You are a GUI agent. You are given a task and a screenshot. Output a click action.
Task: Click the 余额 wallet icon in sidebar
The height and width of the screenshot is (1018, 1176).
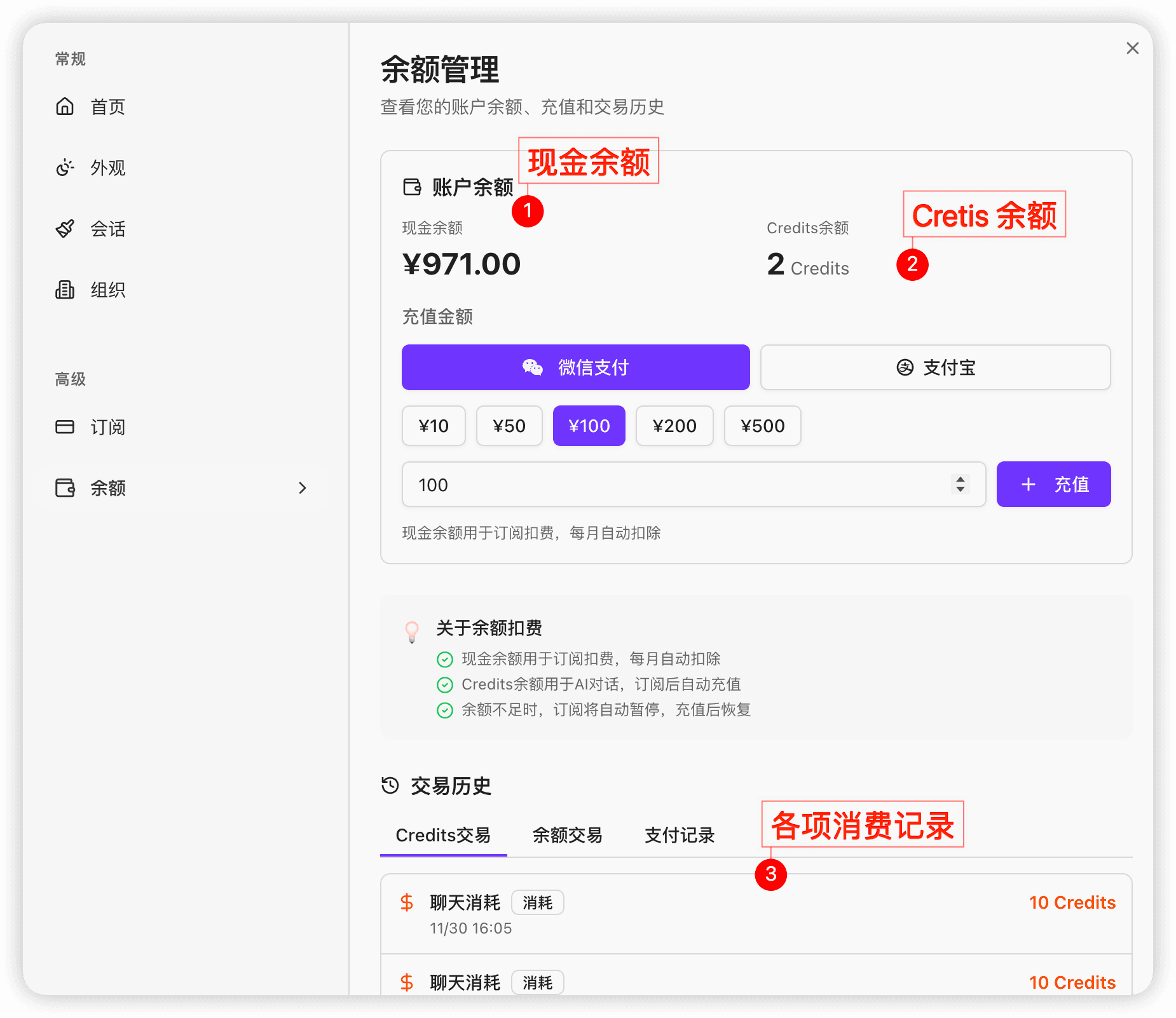[x=65, y=488]
